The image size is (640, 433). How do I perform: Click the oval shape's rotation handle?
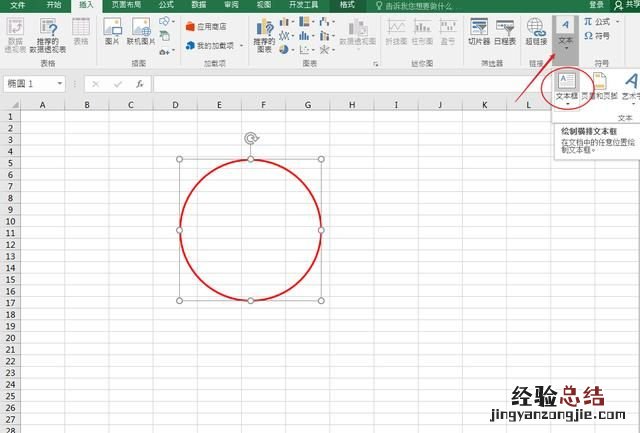tap(251, 138)
